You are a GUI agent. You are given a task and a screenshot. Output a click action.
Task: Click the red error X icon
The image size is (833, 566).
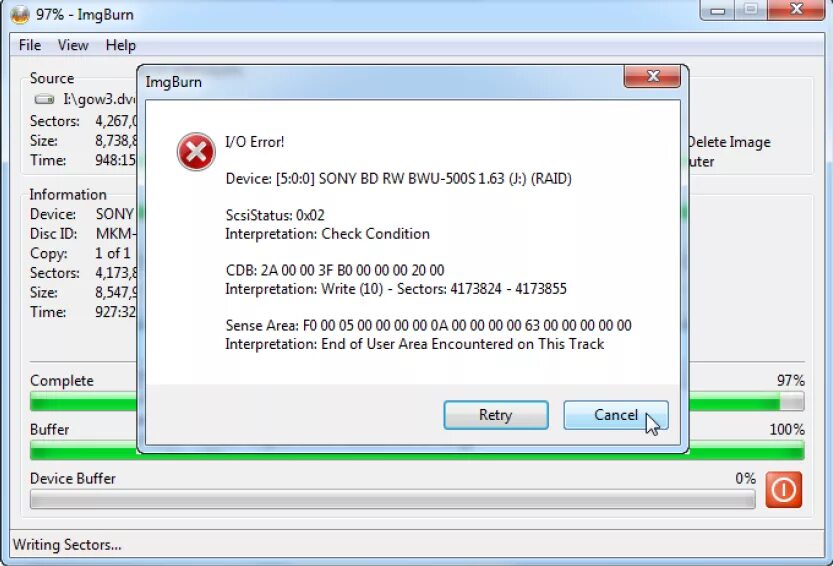(196, 152)
